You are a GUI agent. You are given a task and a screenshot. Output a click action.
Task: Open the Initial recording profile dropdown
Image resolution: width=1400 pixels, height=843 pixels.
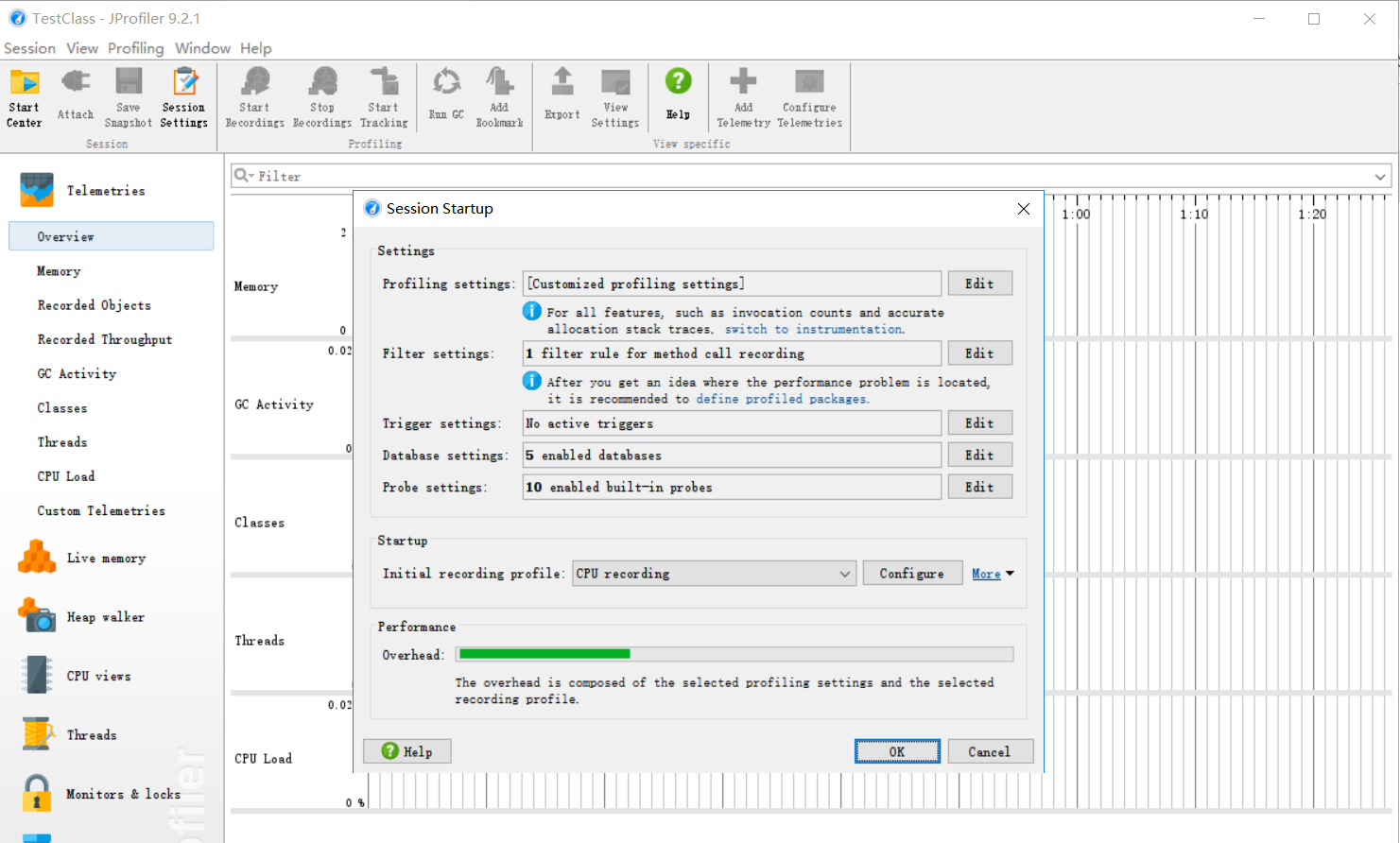(844, 573)
